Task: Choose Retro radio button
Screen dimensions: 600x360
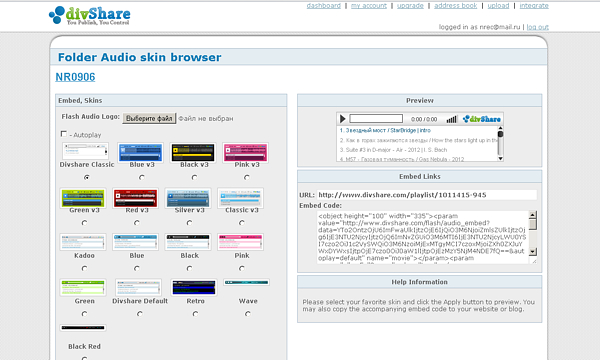Action: point(196,314)
